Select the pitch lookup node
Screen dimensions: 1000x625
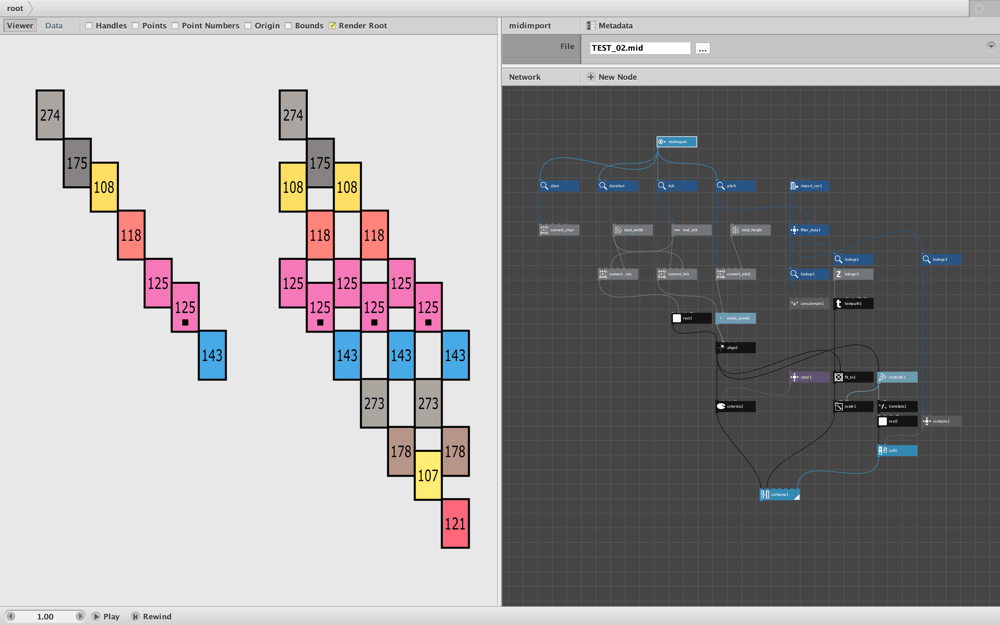coord(736,186)
